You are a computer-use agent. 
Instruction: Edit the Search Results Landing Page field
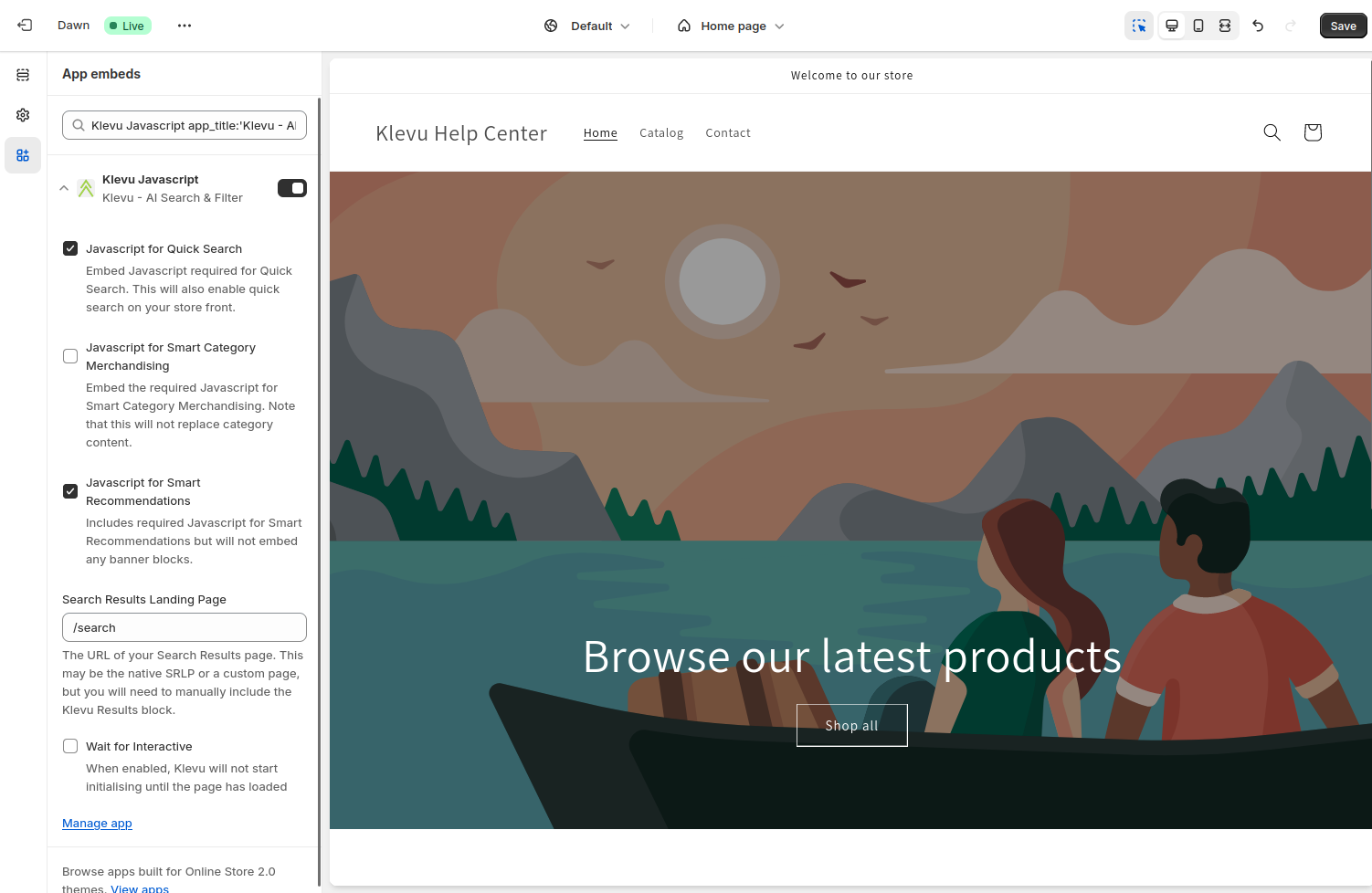click(185, 627)
